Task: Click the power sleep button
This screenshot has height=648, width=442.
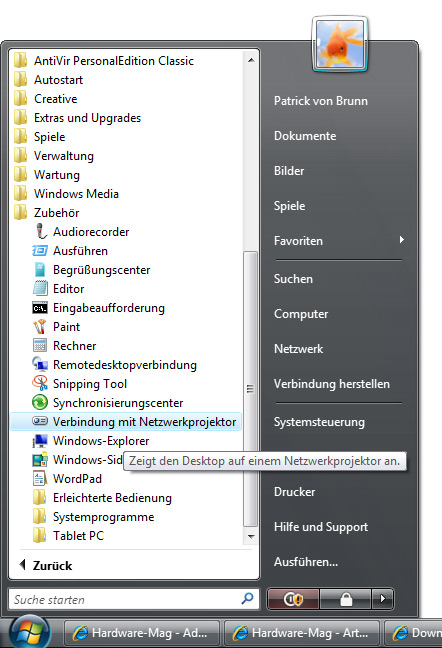Action: 293,599
